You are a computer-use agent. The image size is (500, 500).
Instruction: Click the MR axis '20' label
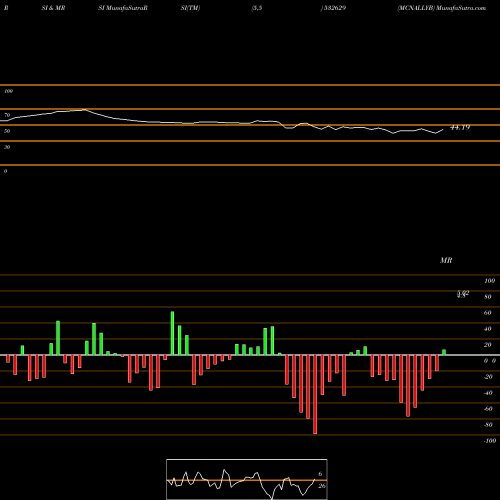488,345
